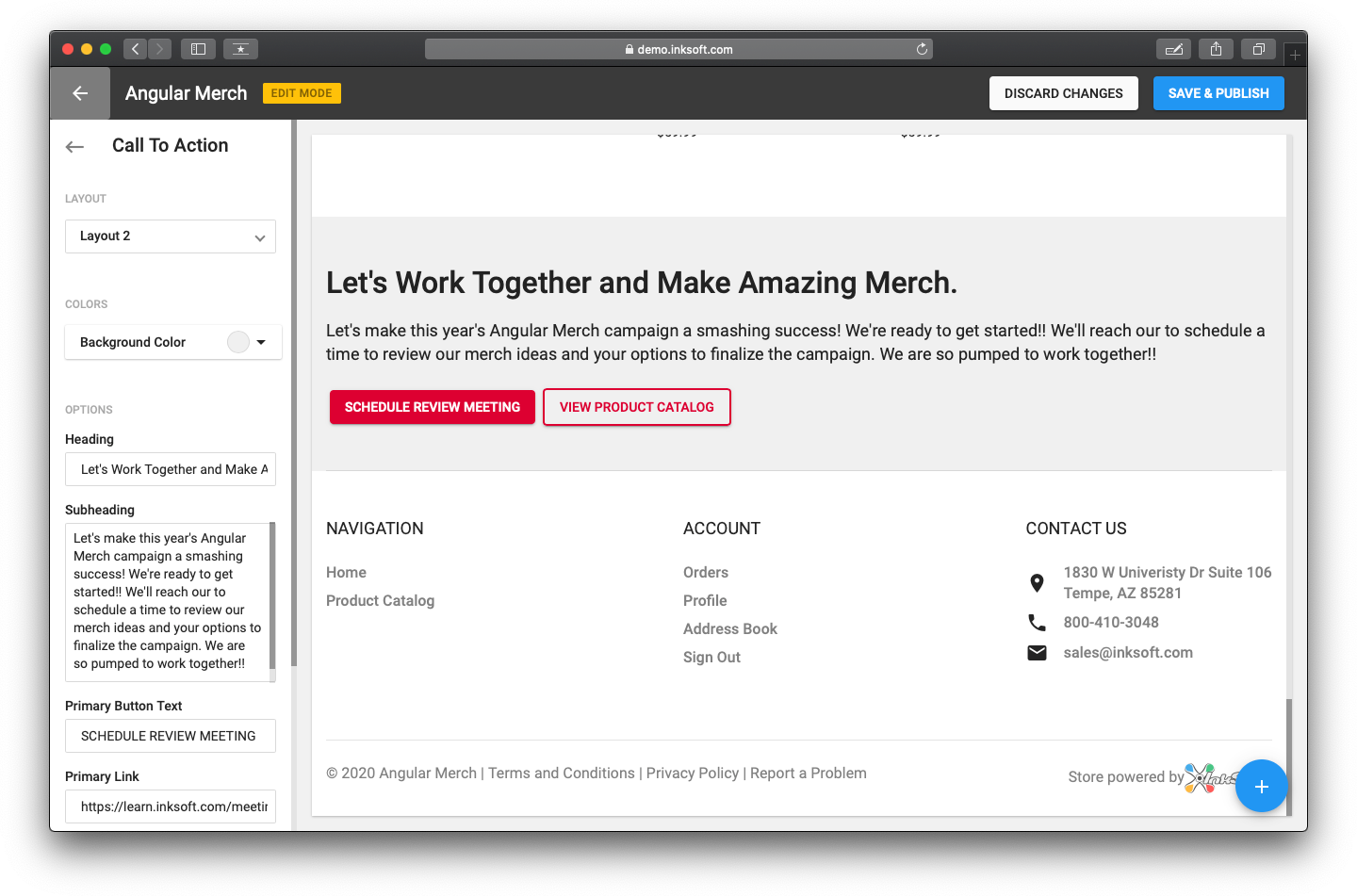Click the Heading input field
The image size is (1357, 896).
(x=171, y=469)
